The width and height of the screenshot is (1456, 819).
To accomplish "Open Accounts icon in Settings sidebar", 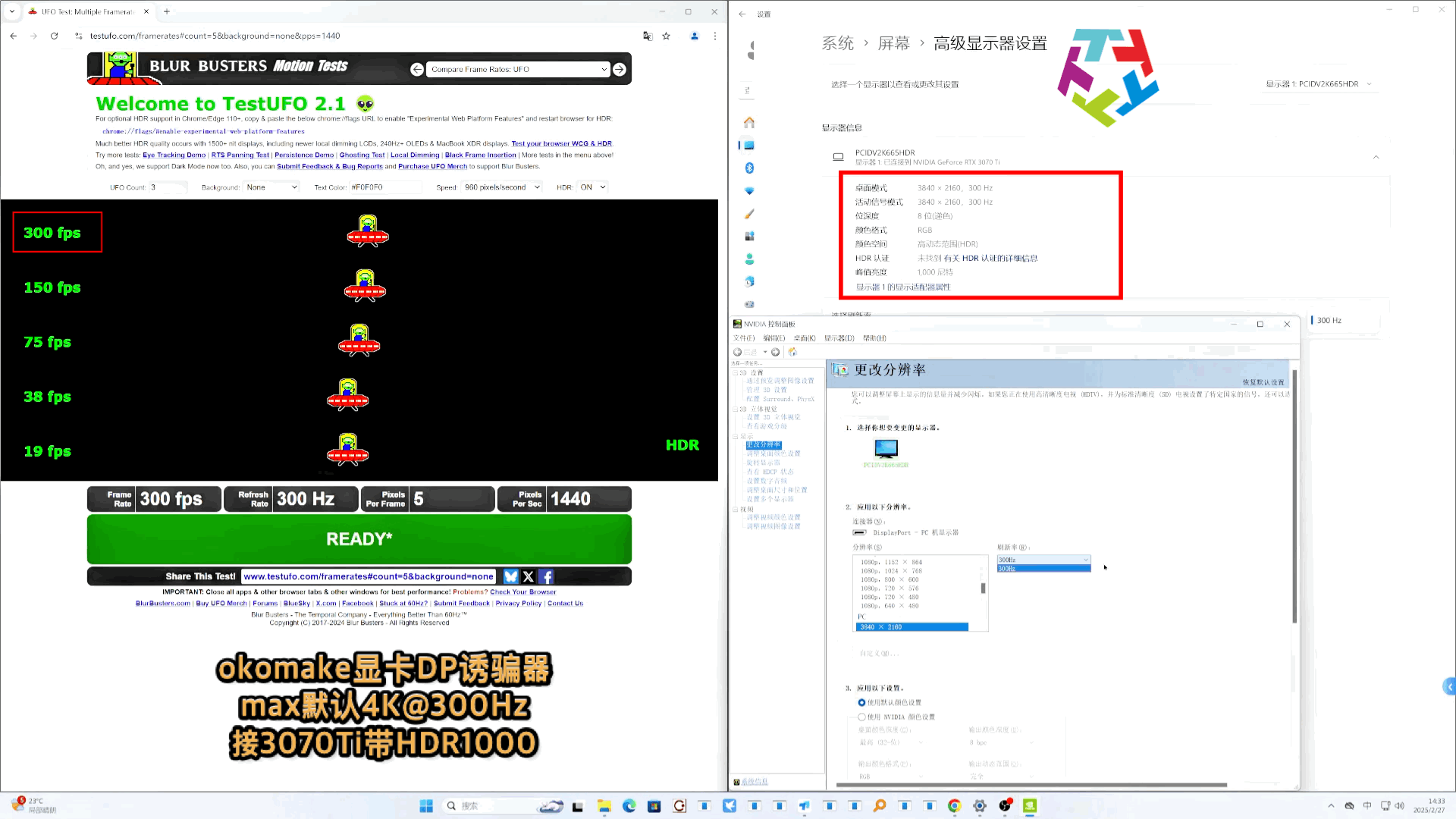I will pos(749,259).
